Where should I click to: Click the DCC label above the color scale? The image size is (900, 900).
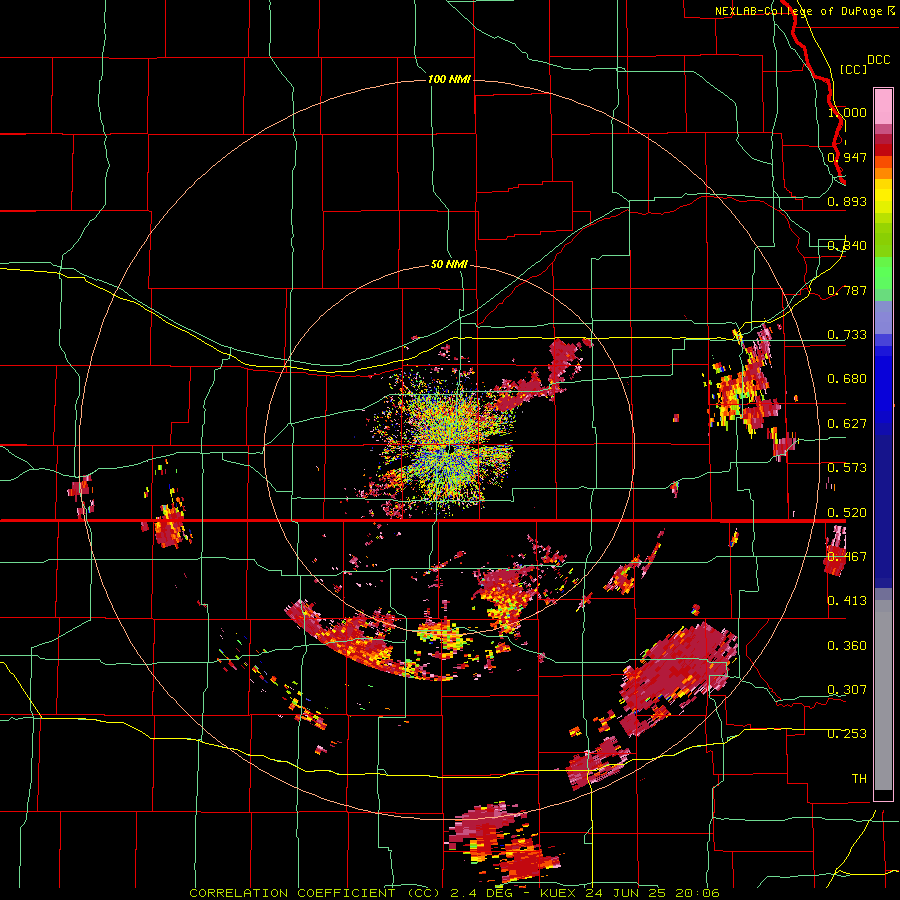(x=878, y=60)
